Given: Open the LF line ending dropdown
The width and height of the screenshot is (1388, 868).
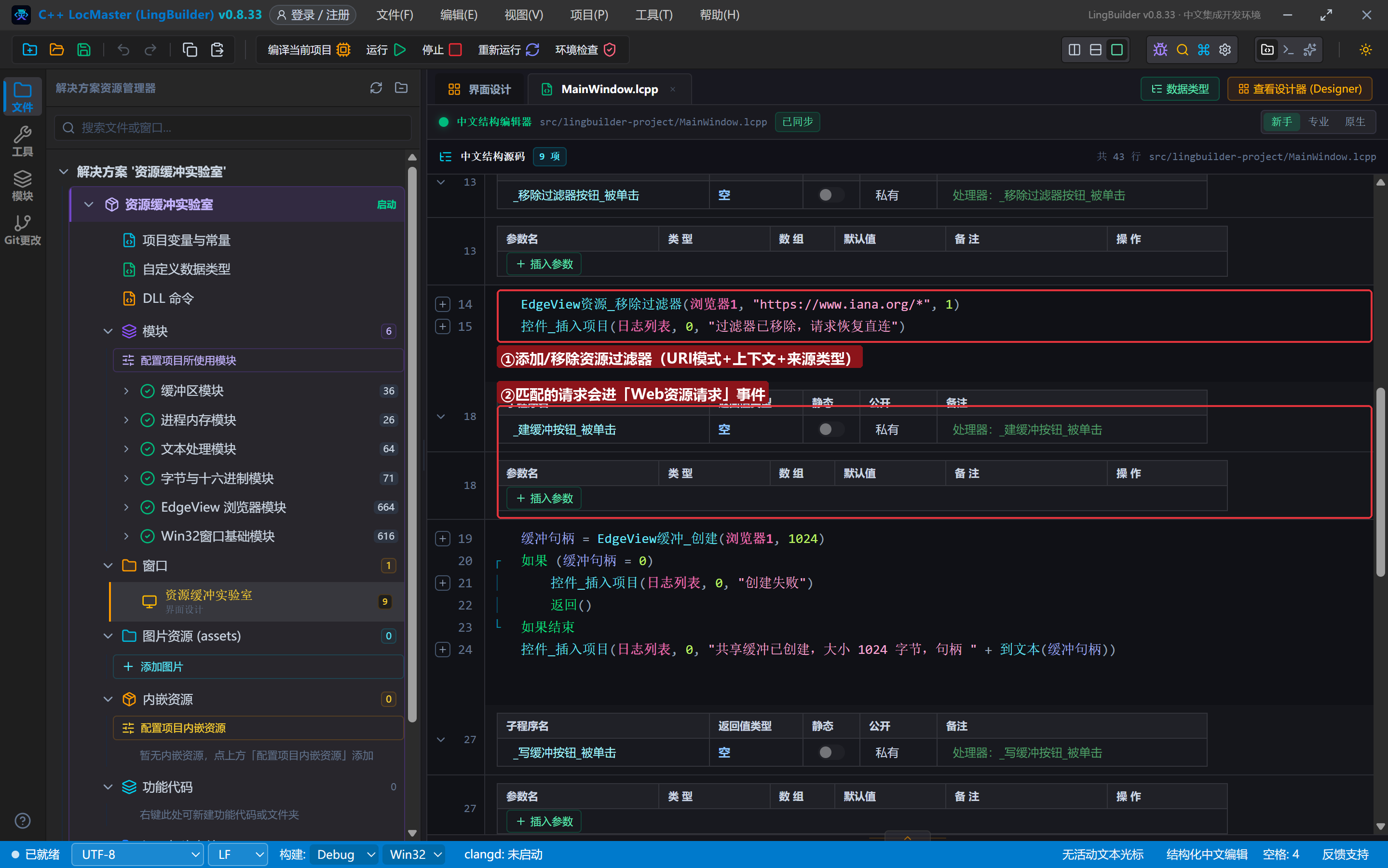Looking at the screenshot, I should click(238, 854).
